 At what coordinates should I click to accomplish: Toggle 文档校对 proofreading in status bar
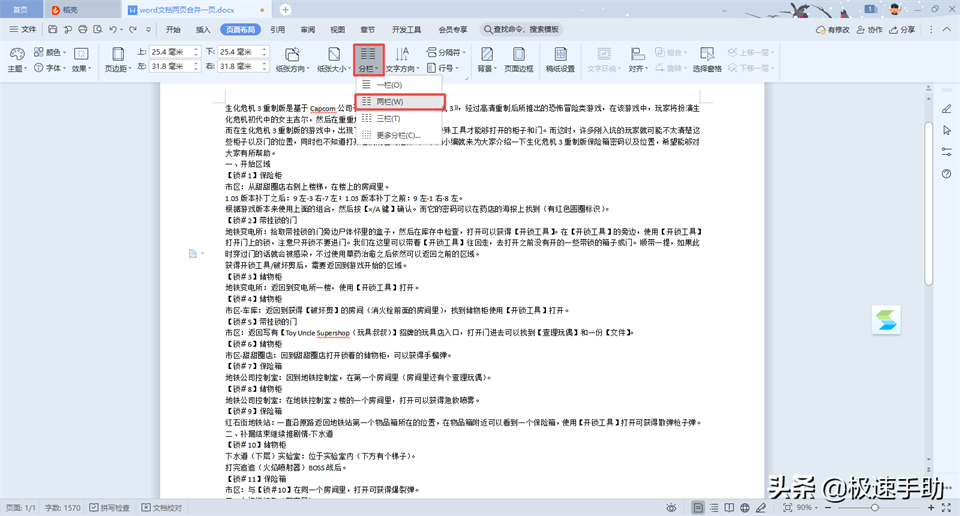click(x=161, y=508)
